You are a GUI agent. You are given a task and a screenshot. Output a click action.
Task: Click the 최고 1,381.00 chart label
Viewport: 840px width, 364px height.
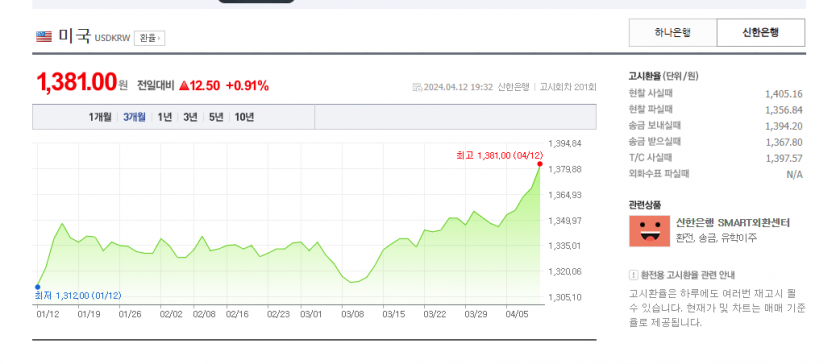pyautogui.click(x=499, y=155)
